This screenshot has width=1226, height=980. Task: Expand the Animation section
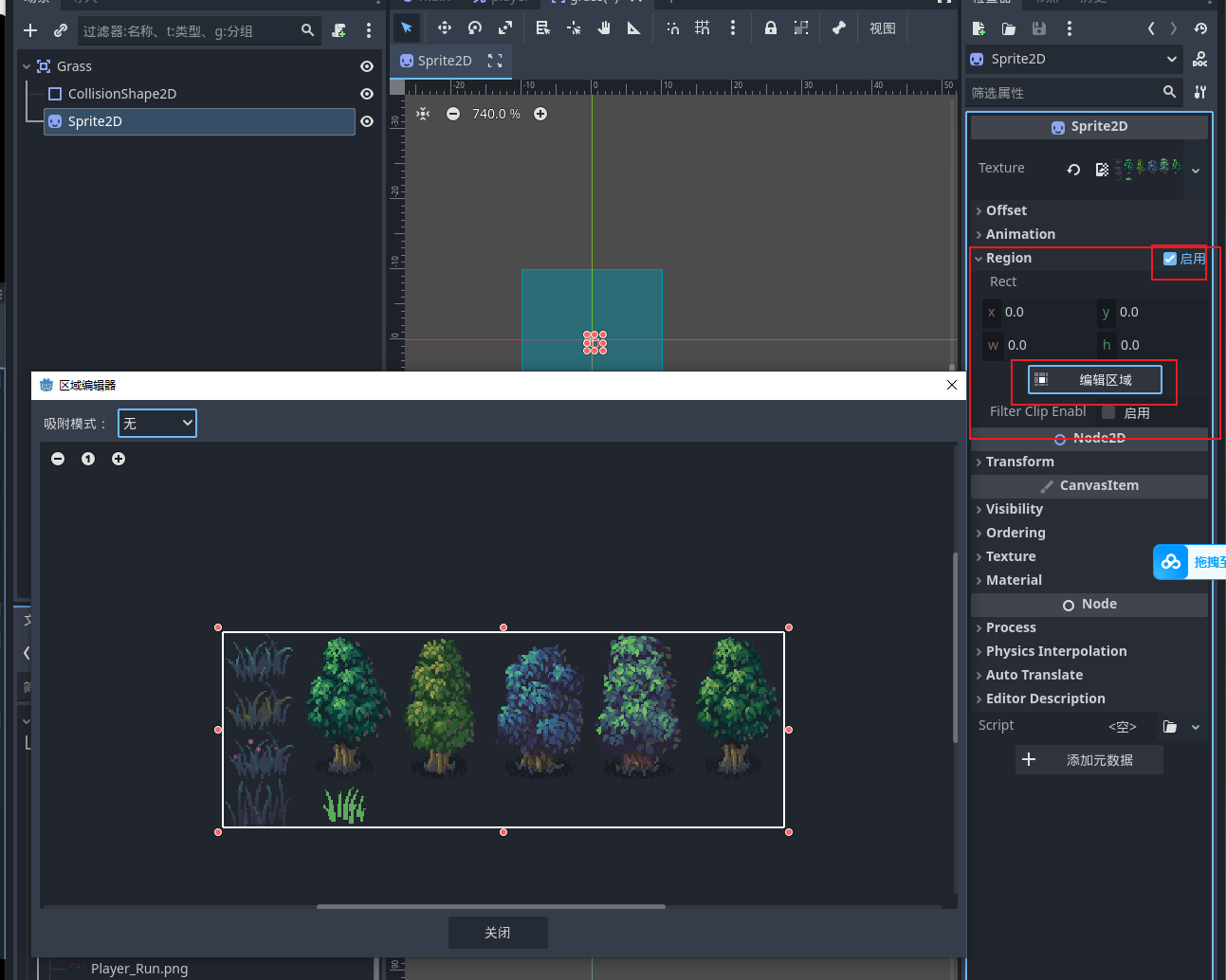[1020, 234]
